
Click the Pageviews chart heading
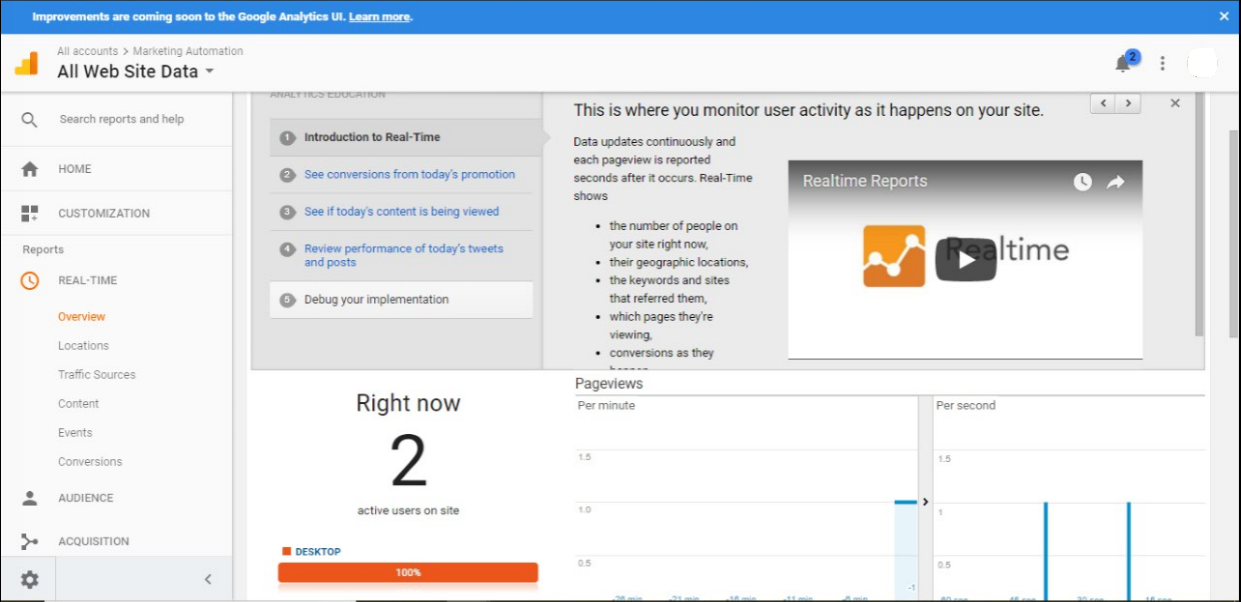(x=609, y=384)
